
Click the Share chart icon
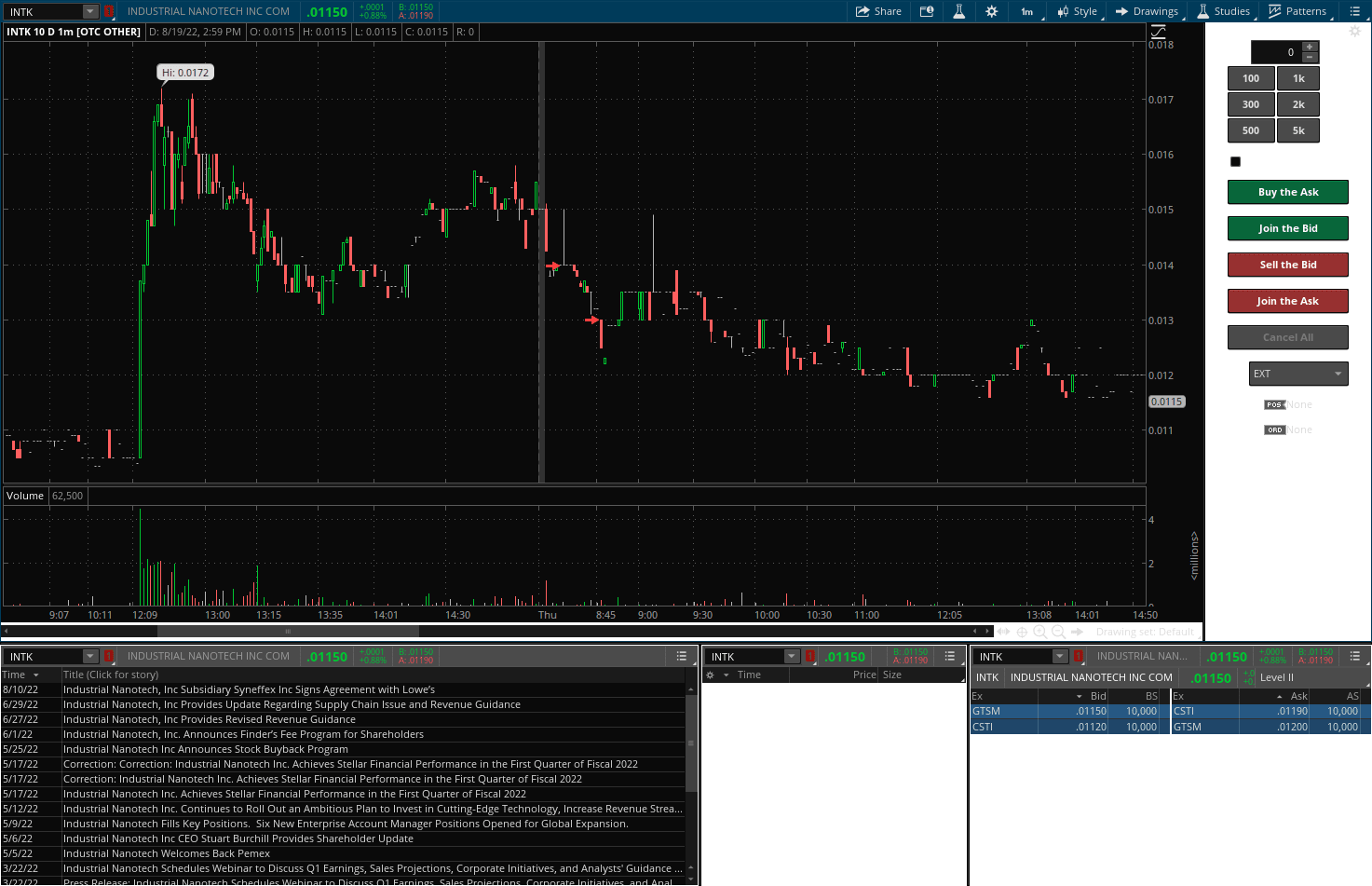pyautogui.click(x=878, y=11)
